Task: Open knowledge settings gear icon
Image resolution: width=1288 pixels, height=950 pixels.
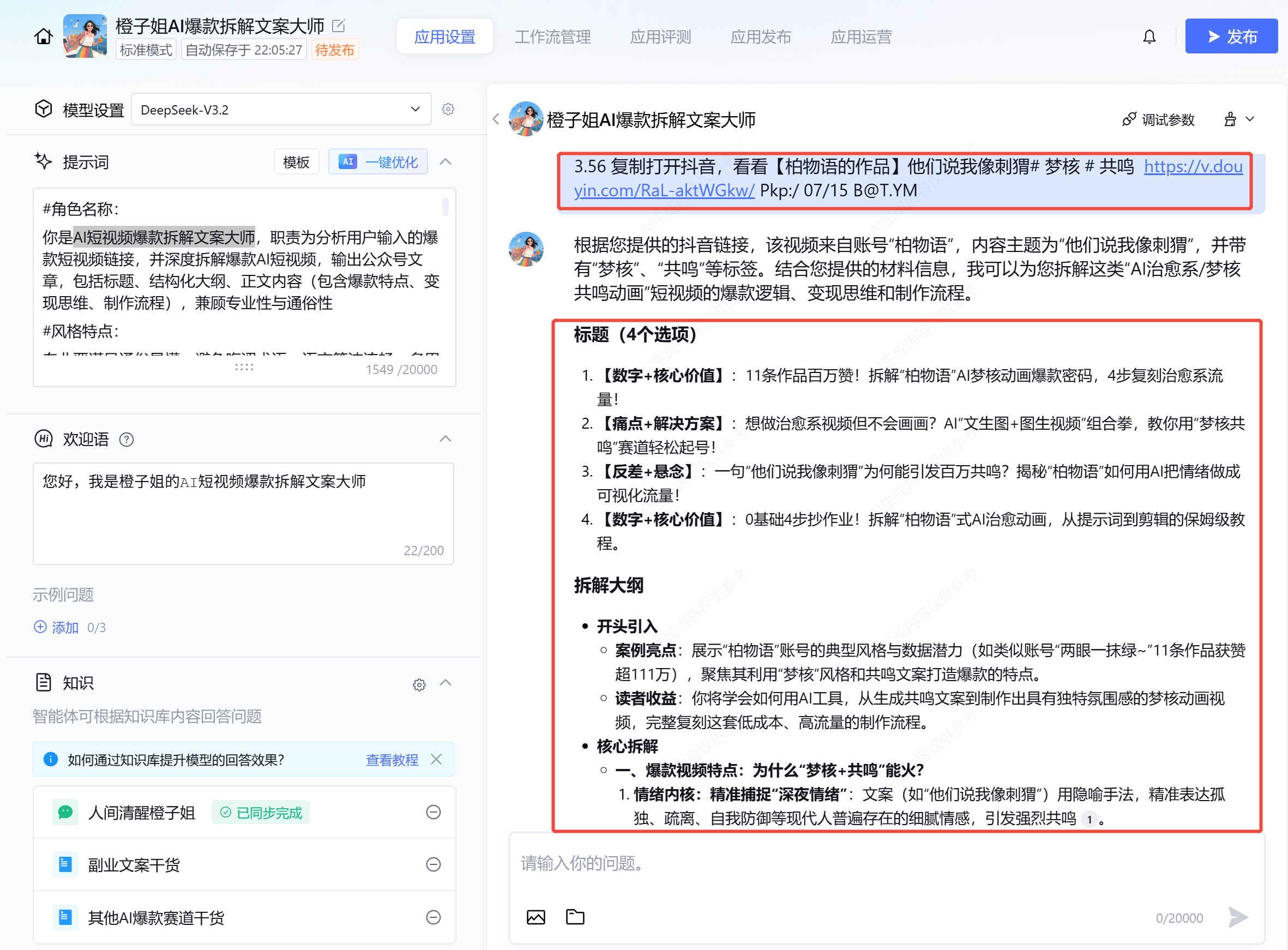Action: pyautogui.click(x=419, y=684)
